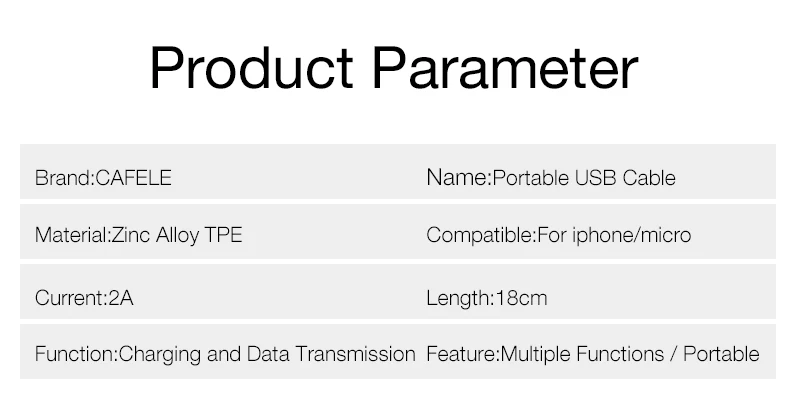790x416 pixels.
Task: Click the Length:18cm entry
Action: point(487,298)
